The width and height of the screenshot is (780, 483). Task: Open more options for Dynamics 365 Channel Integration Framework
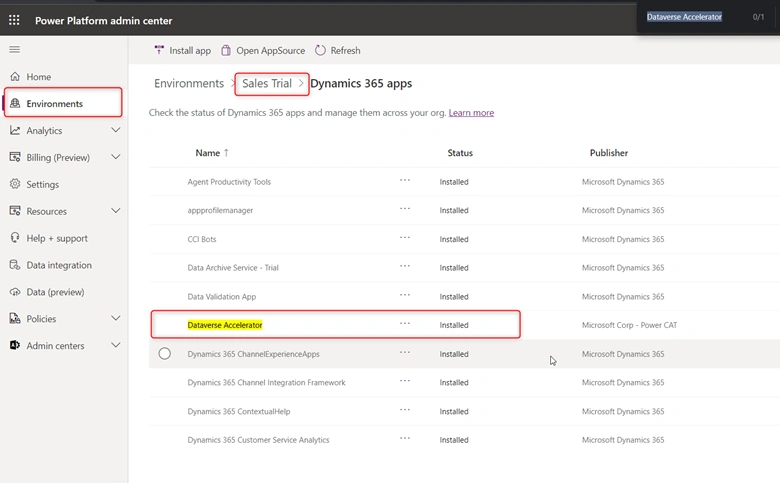coord(405,381)
